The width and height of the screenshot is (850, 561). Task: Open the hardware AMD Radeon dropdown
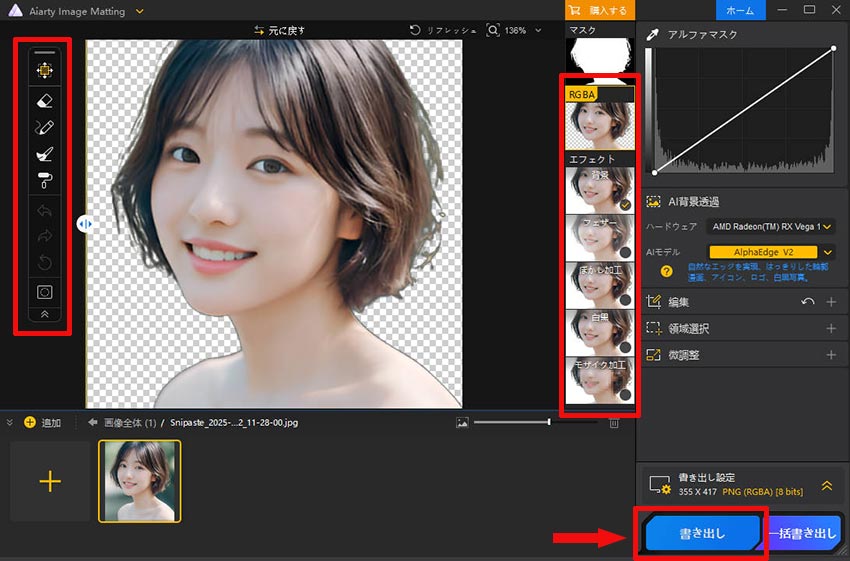(827, 227)
